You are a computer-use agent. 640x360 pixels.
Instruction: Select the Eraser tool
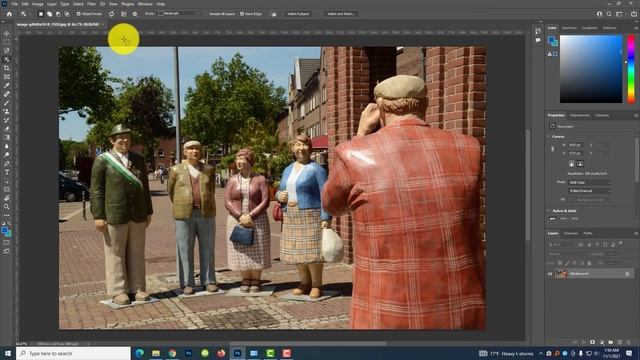click(7, 129)
